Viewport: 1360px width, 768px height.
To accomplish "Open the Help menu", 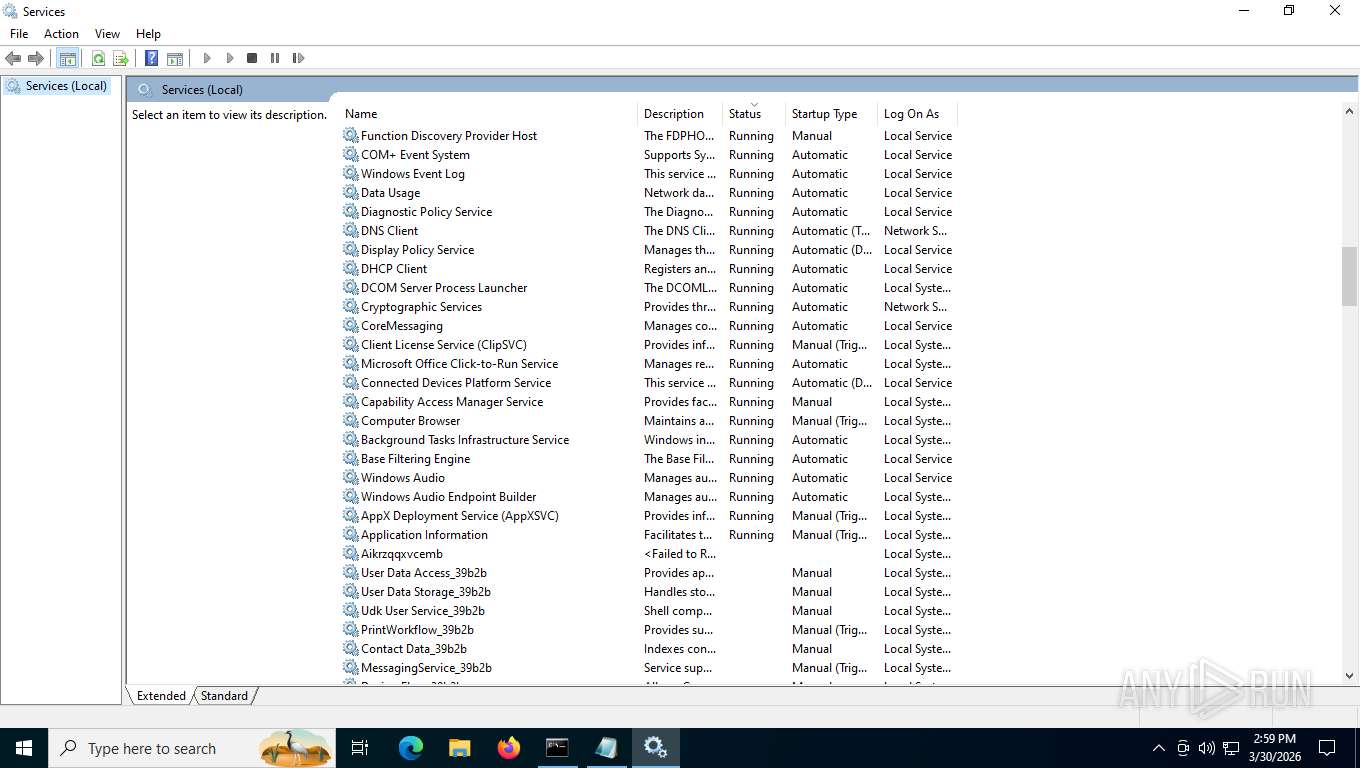I will point(148,34).
